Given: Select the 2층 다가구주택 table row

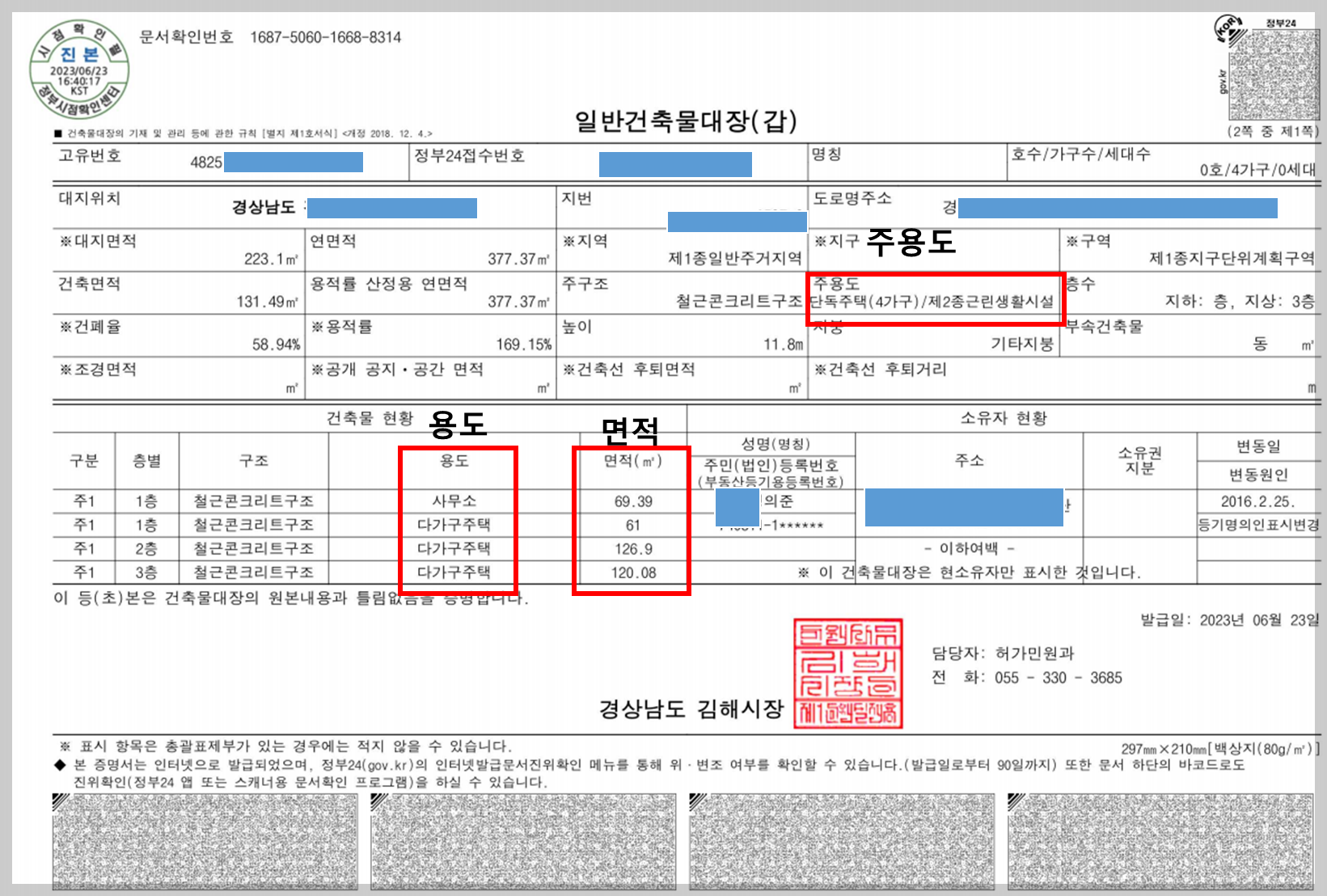Looking at the screenshot, I should [323, 548].
